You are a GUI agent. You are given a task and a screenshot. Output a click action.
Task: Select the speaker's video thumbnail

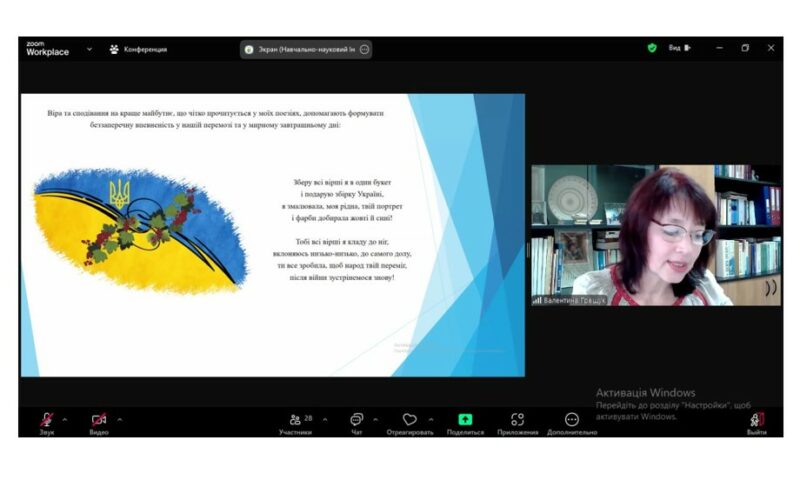pos(656,235)
